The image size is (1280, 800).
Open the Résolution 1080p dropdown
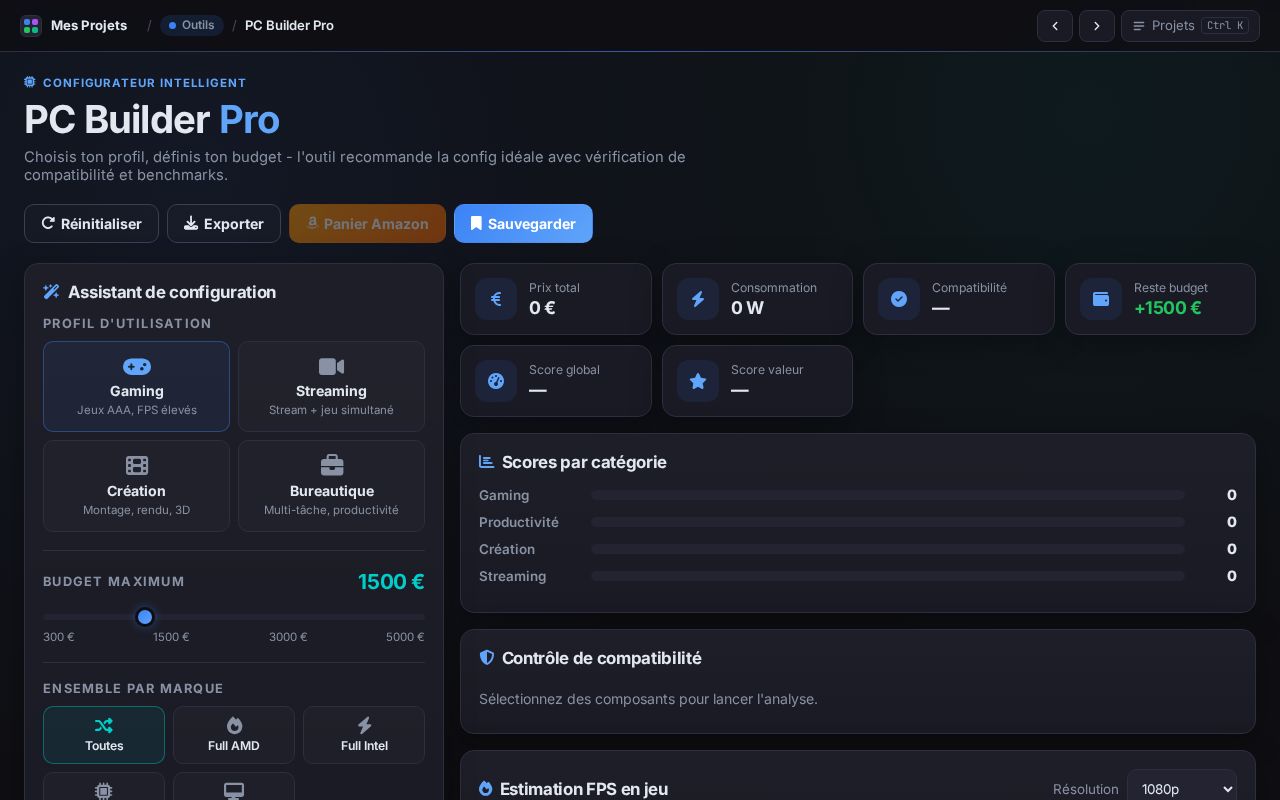tap(1182, 789)
